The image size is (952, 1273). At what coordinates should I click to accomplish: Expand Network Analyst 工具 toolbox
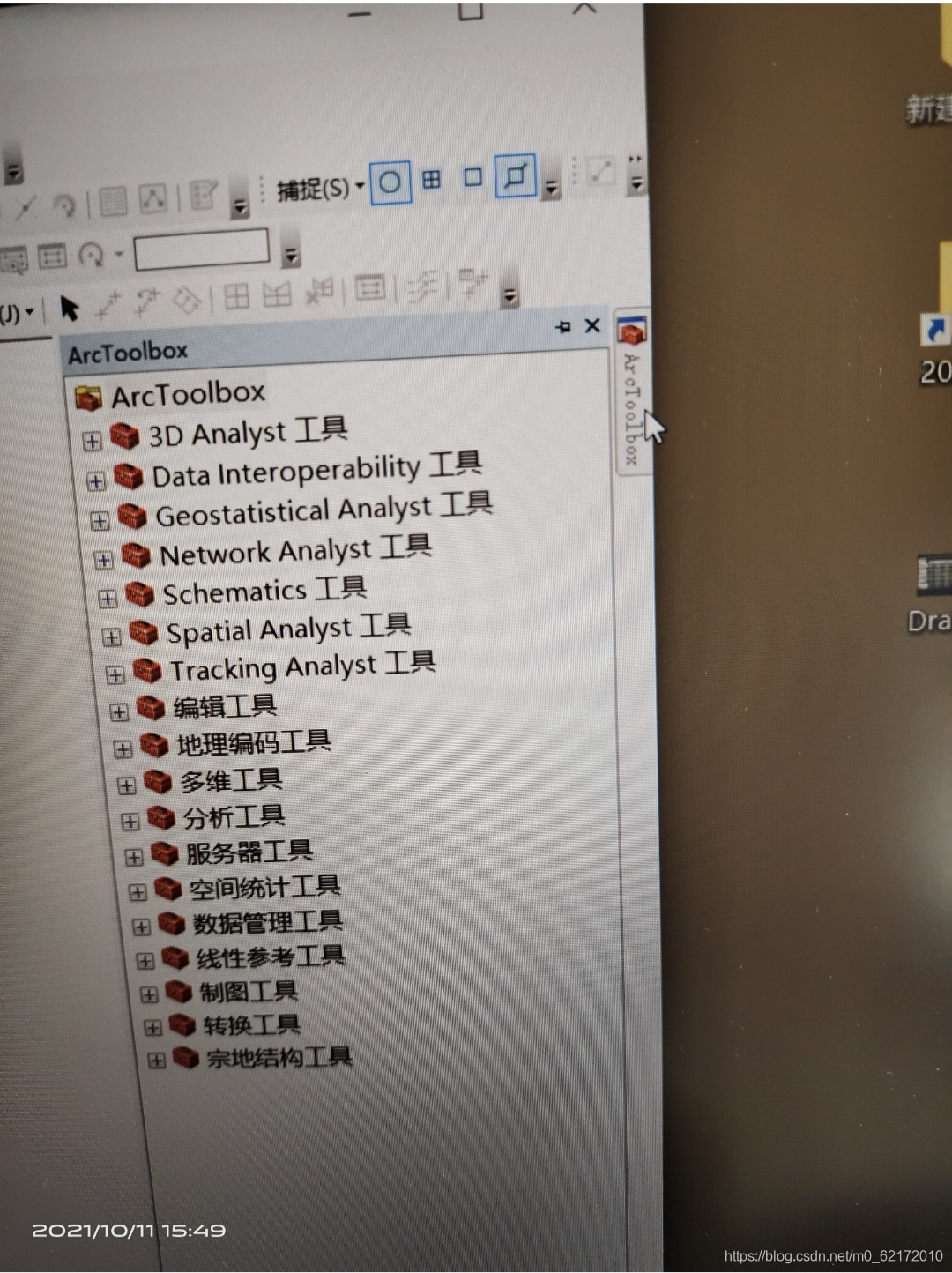(103, 560)
